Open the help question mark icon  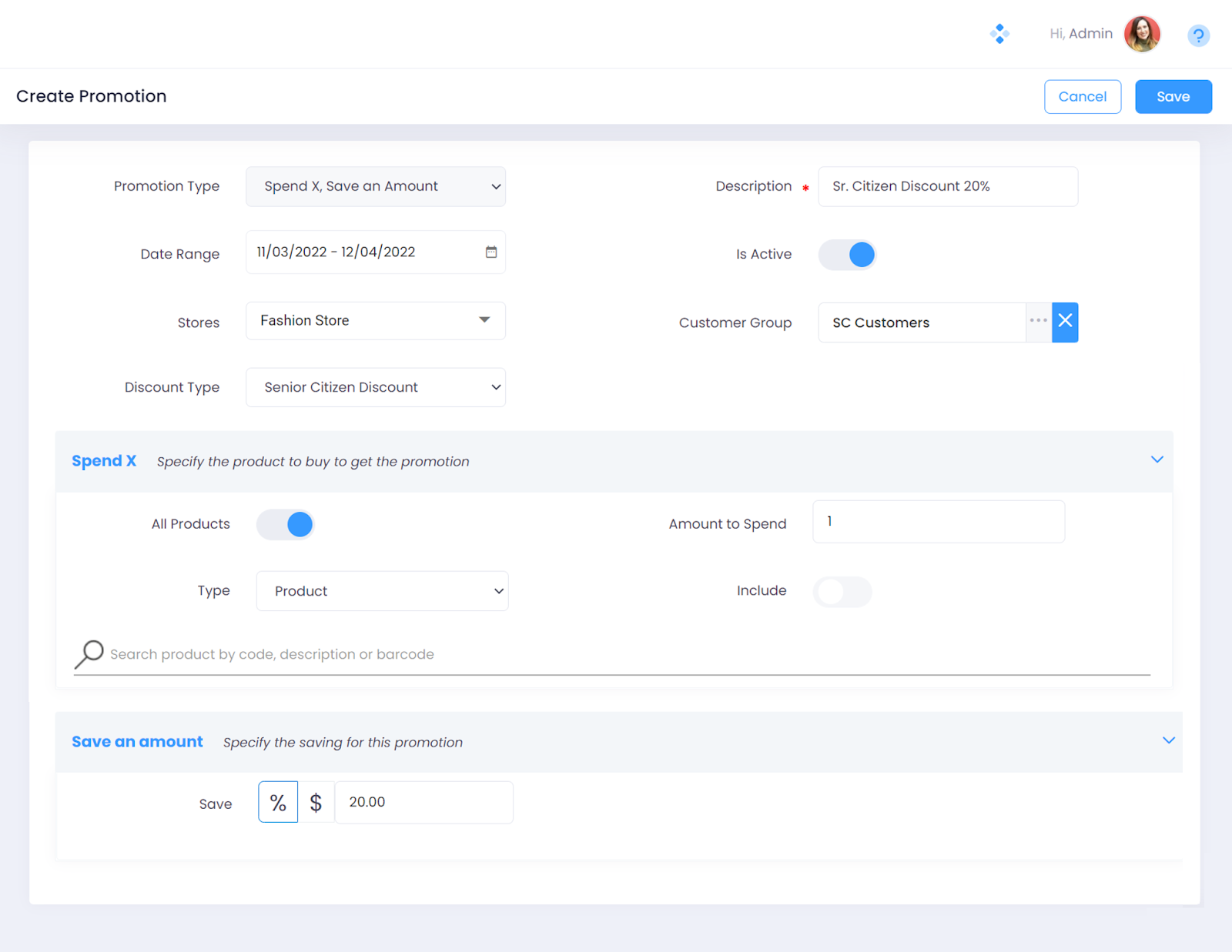click(x=1197, y=35)
